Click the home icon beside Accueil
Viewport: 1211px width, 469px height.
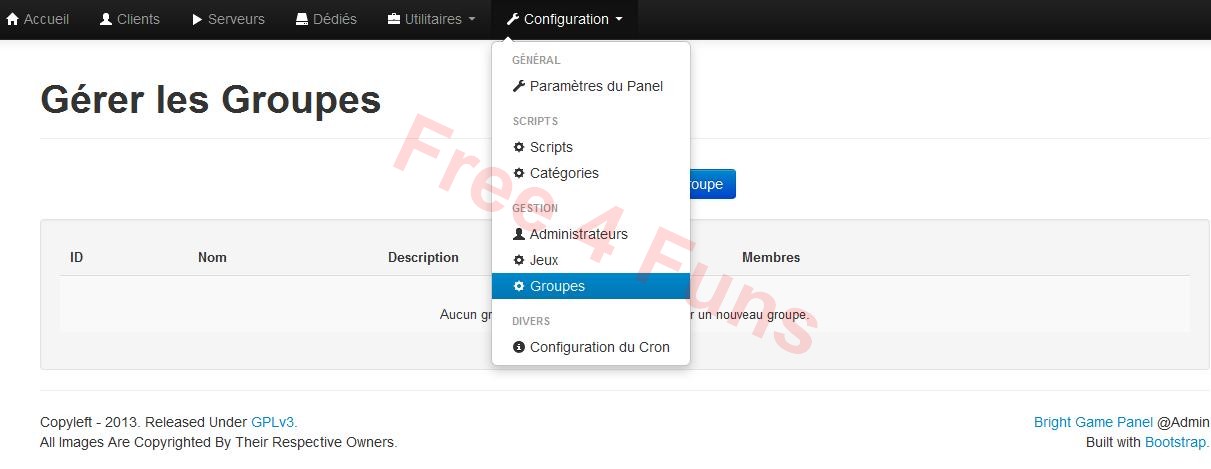pyautogui.click(x=13, y=19)
